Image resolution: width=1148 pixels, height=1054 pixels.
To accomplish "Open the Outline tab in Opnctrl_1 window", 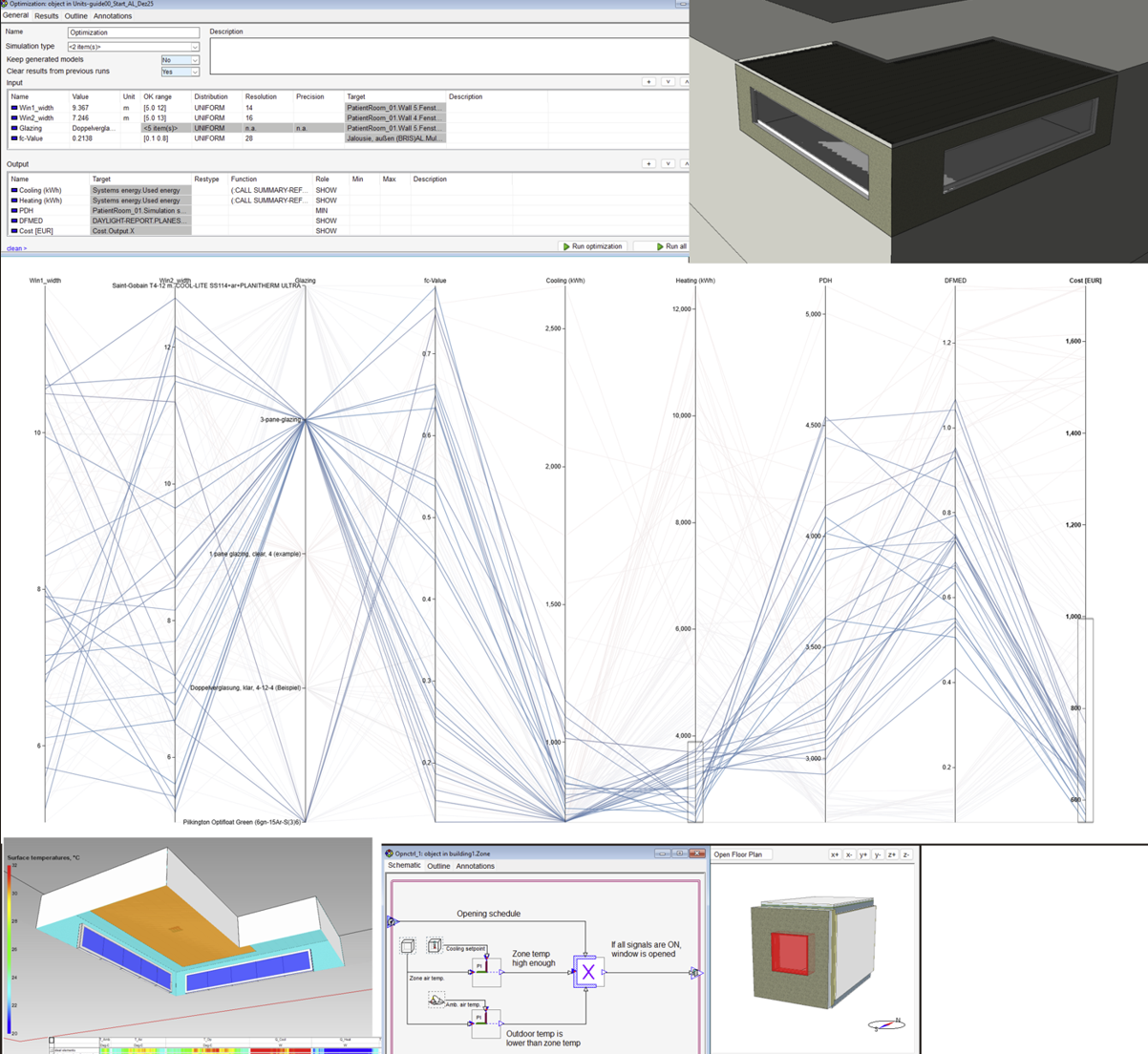I will tap(438, 866).
